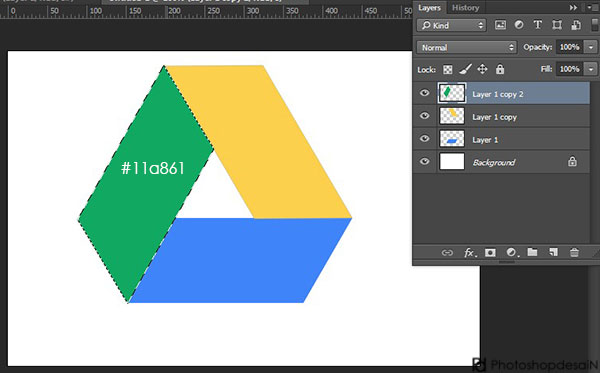Click the Opacity value field
The width and height of the screenshot is (600, 373).
569,47
